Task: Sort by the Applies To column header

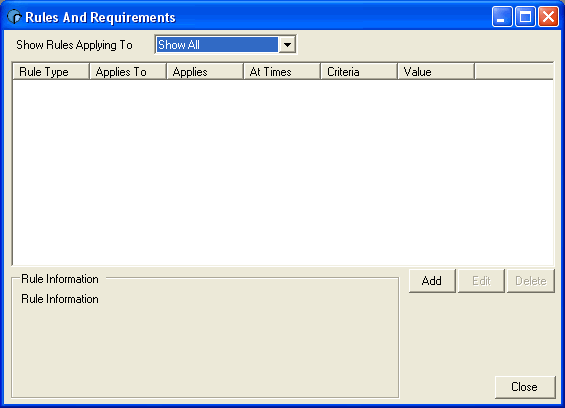Action: [128, 72]
